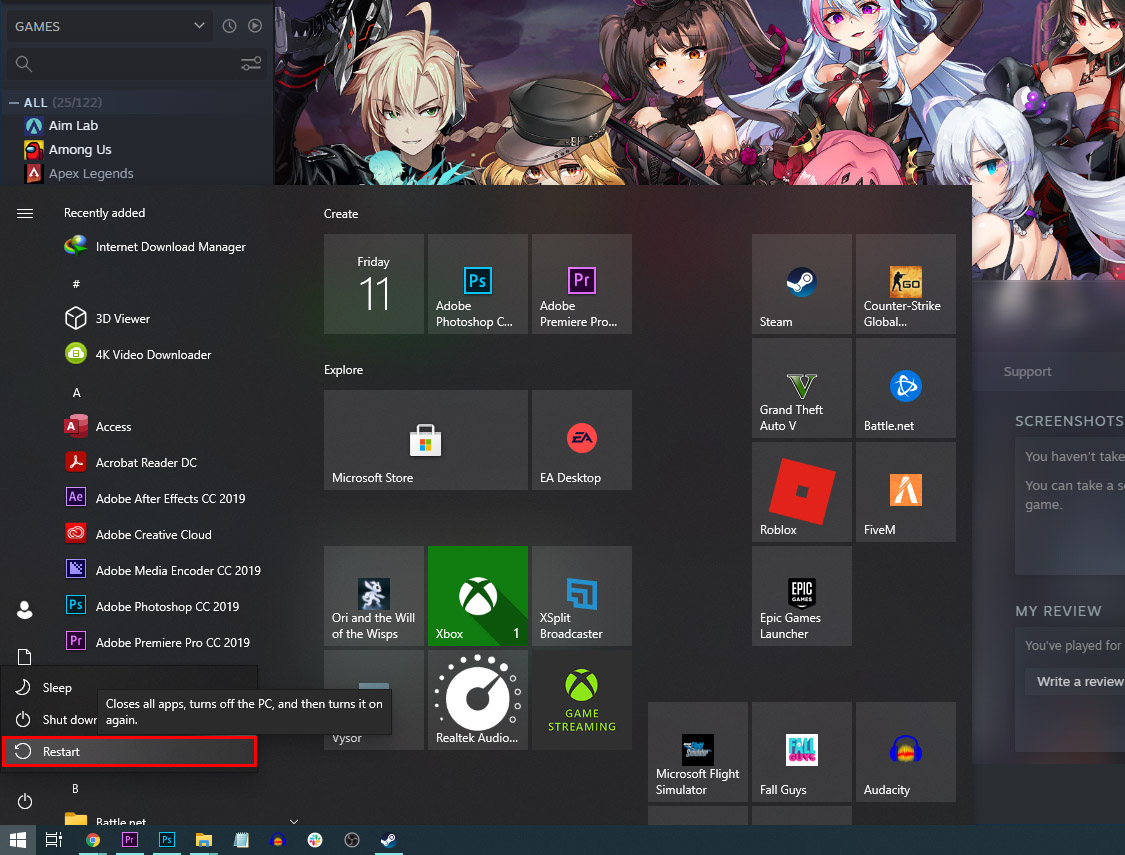Open Documents from the Start menu sidebar
The image size is (1125, 855).
click(x=24, y=656)
